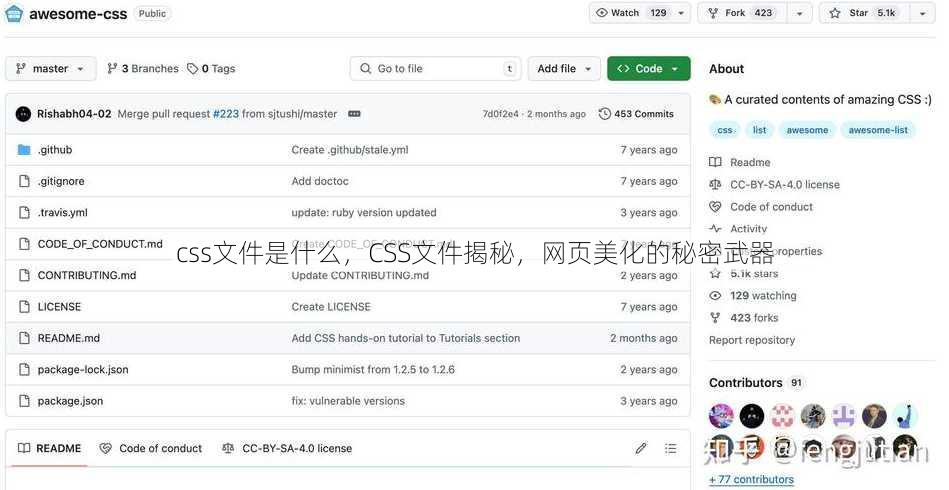
Task: Open the CODE_OF_CONDUCT.md file
Action: 100,244
